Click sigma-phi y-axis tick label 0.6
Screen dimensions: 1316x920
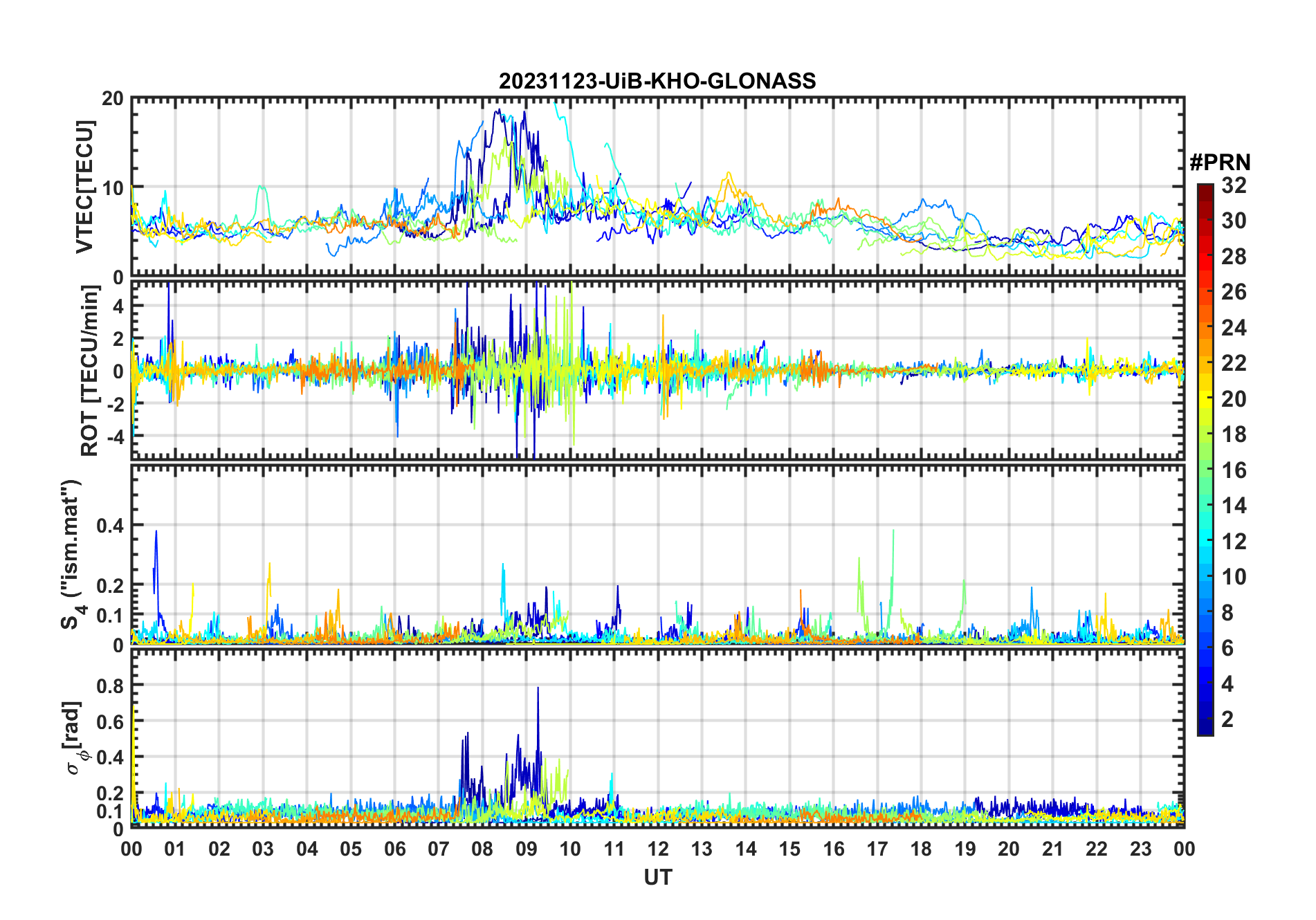pyautogui.click(x=110, y=721)
